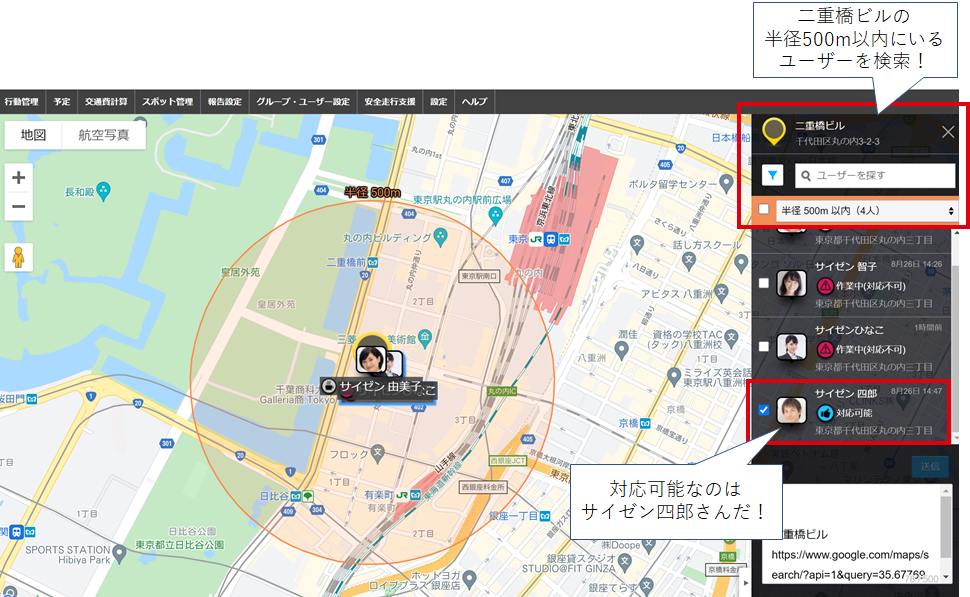Close the 二重橋ビル spot panel
This screenshot has height=597, width=970.
click(948, 132)
